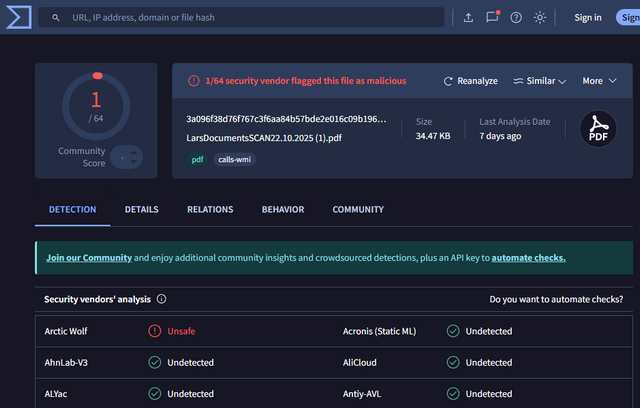Click the malicious alert warning icon
The width and height of the screenshot is (640, 408).
193,81
